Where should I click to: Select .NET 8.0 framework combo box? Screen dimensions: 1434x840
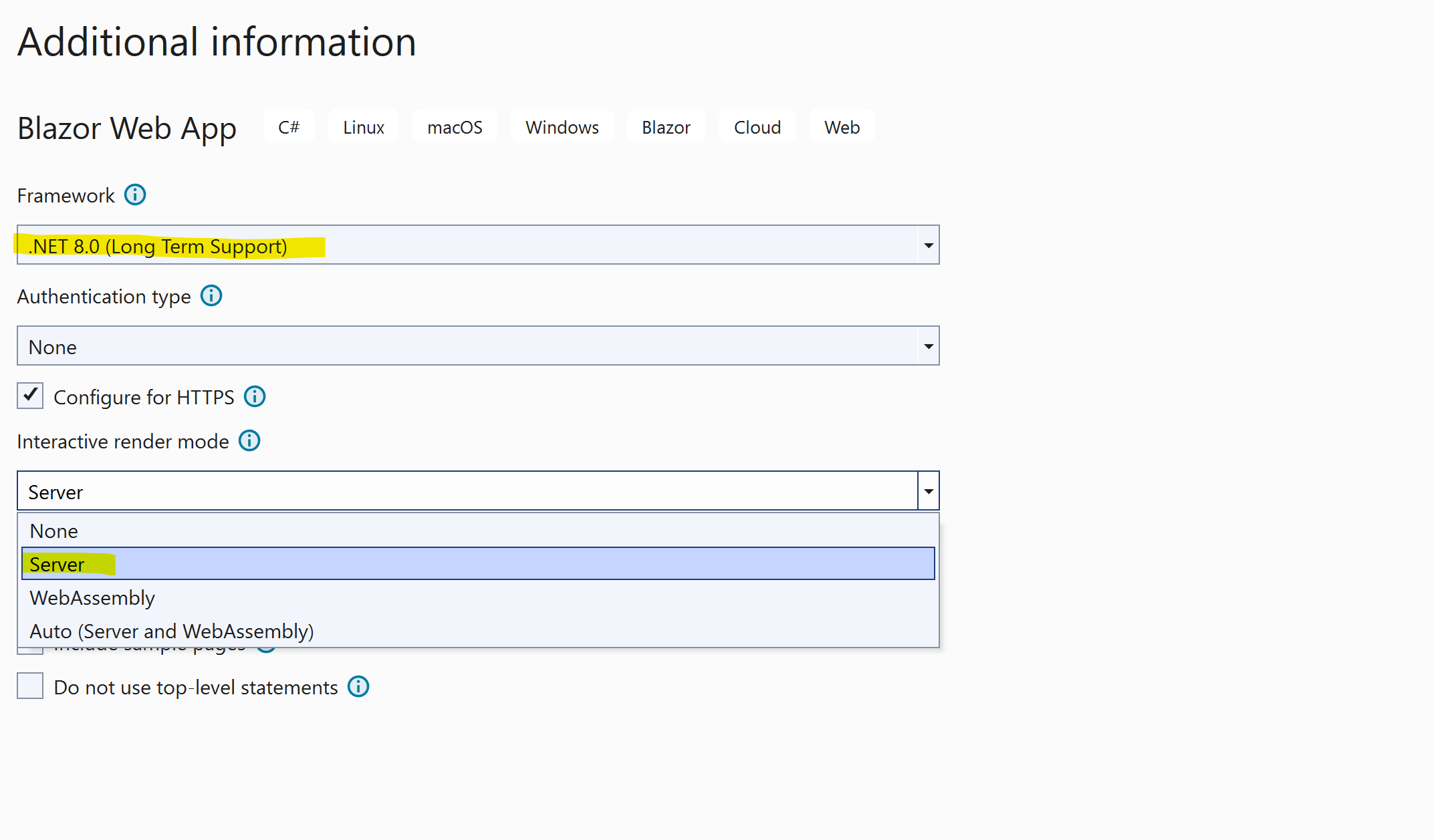point(478,245)
